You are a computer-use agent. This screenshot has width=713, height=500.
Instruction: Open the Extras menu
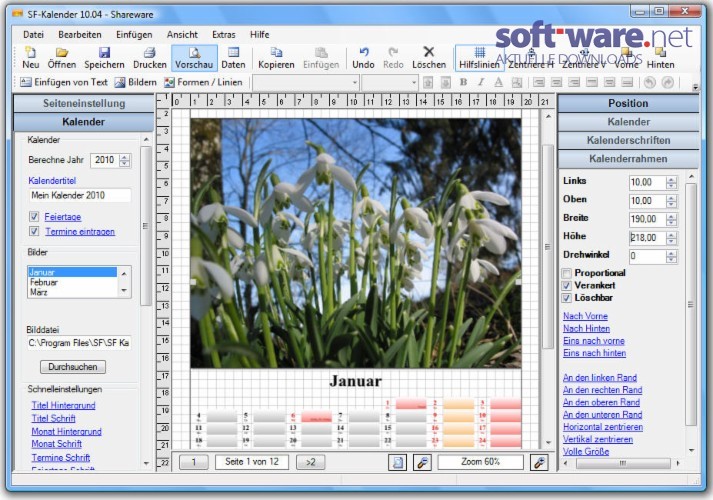click(224, 35)
